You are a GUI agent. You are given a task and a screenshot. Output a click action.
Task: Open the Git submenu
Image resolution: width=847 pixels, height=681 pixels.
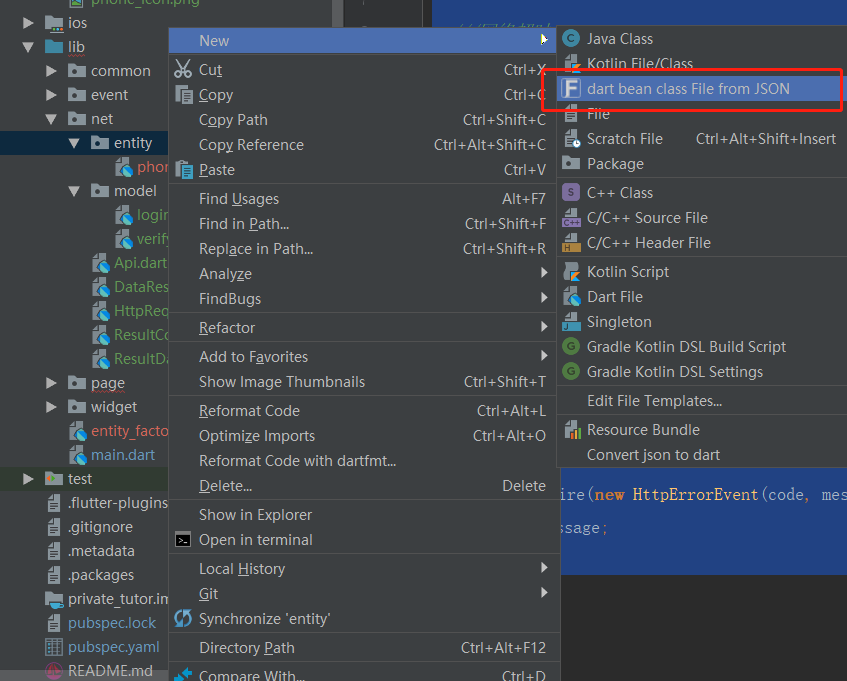click(362, 594)
